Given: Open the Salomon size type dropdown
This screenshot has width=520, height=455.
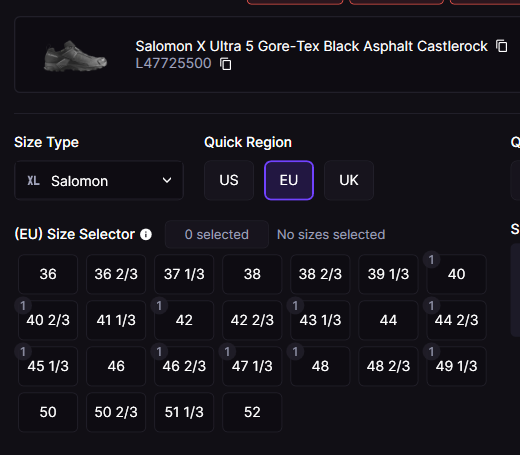Looking at the screenshot, I should click(x=99, y=180).
